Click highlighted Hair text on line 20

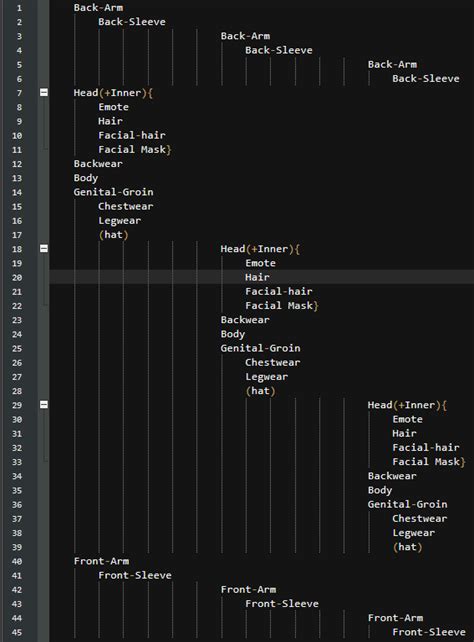(257, 277)
